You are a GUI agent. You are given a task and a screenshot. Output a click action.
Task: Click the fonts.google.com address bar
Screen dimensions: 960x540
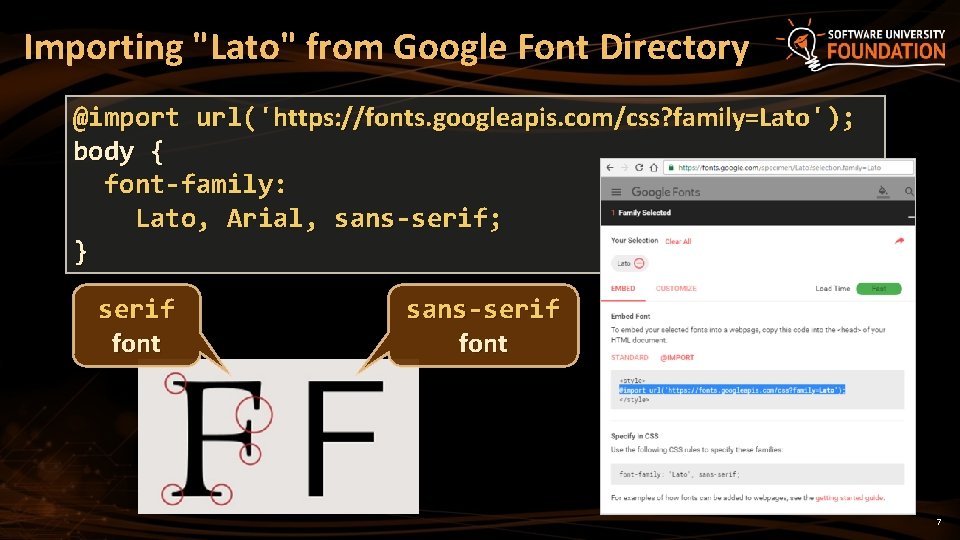tap(789, 167)
